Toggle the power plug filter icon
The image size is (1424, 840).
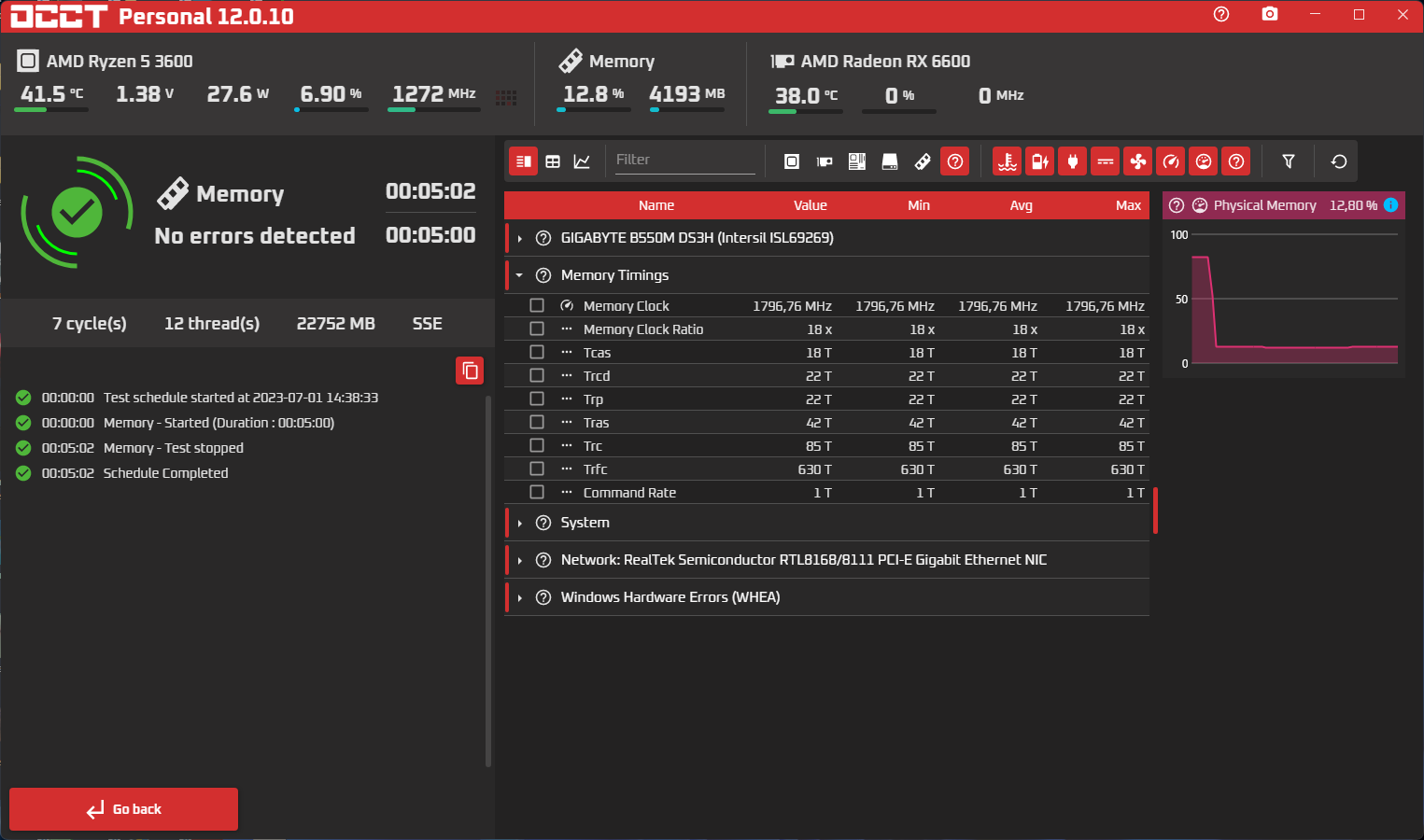coord(1073,161)
